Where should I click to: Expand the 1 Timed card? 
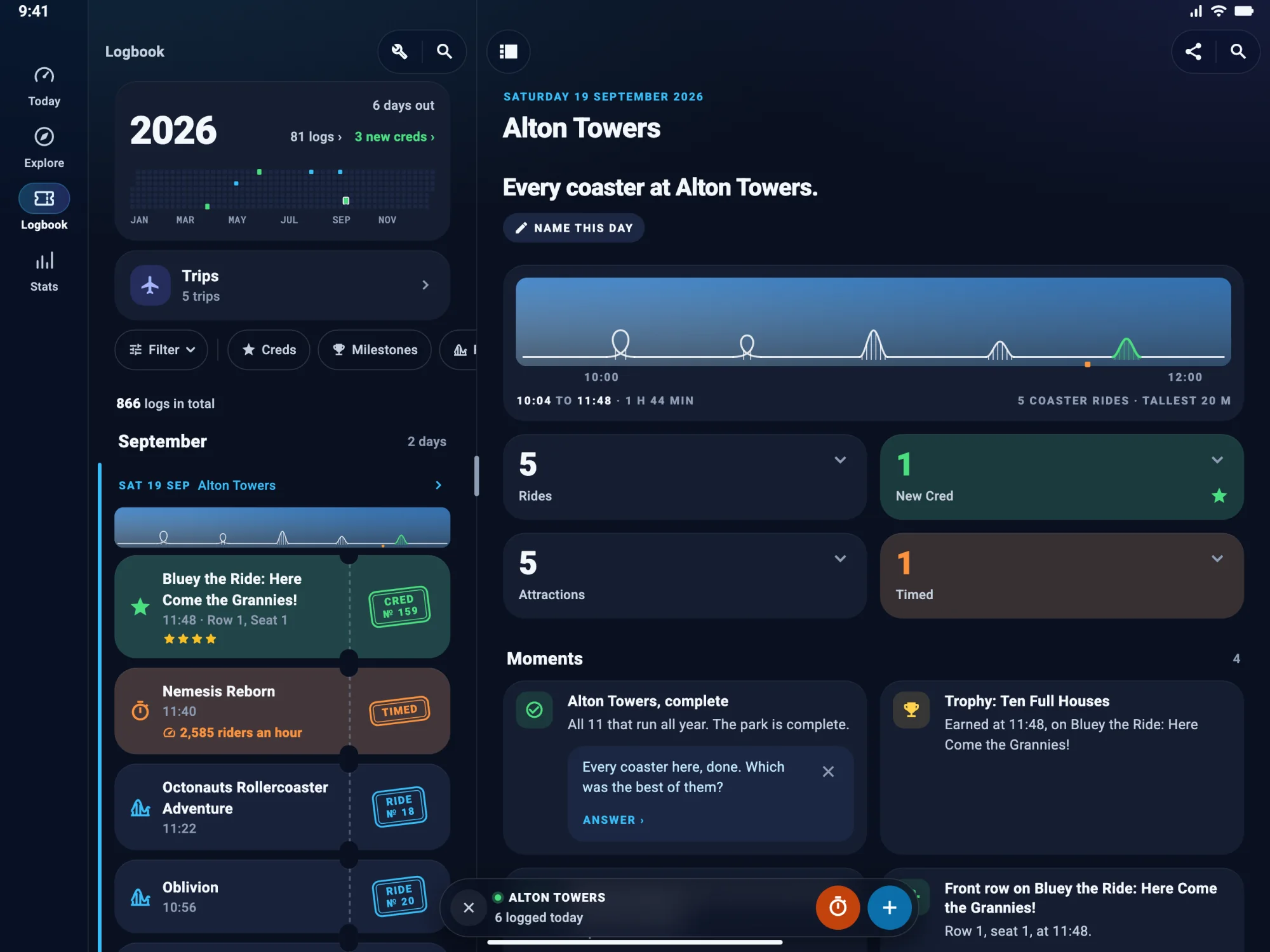coord(1062,575)
